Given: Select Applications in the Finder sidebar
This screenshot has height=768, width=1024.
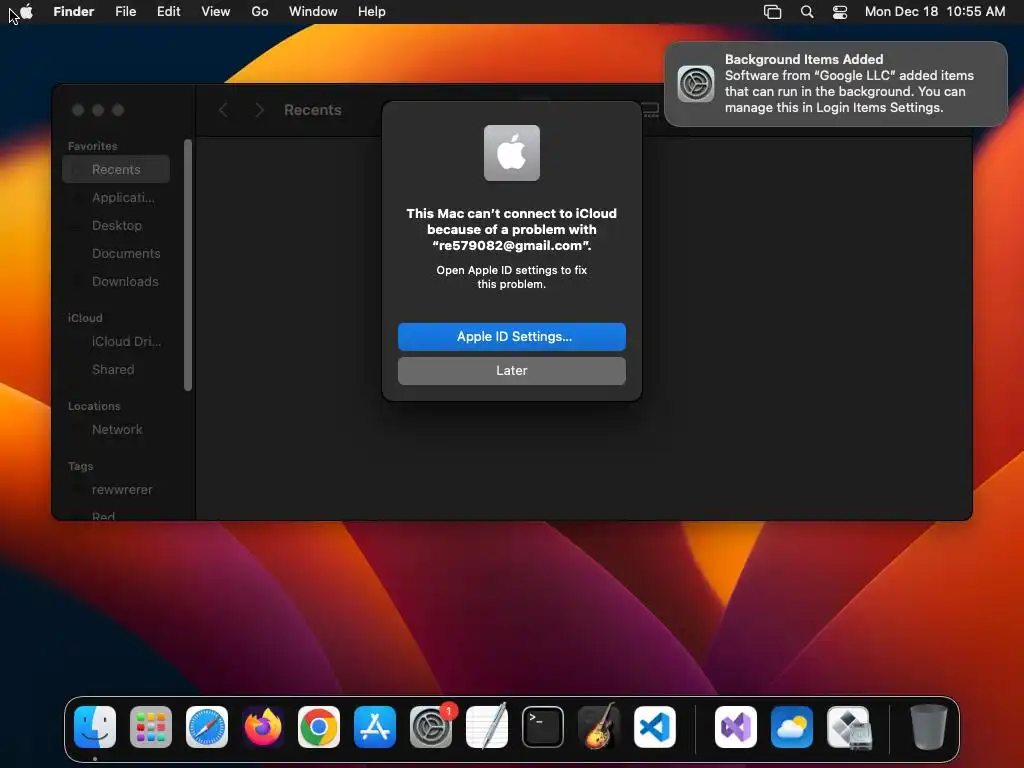Looking at the screenshot, I should click(x=116, y=198).
